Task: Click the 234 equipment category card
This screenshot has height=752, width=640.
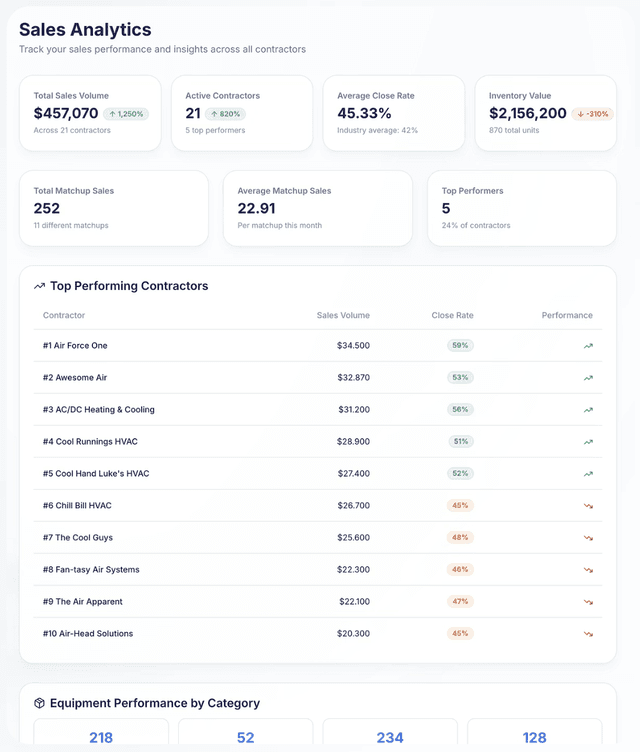Action: tap(390, 734)
